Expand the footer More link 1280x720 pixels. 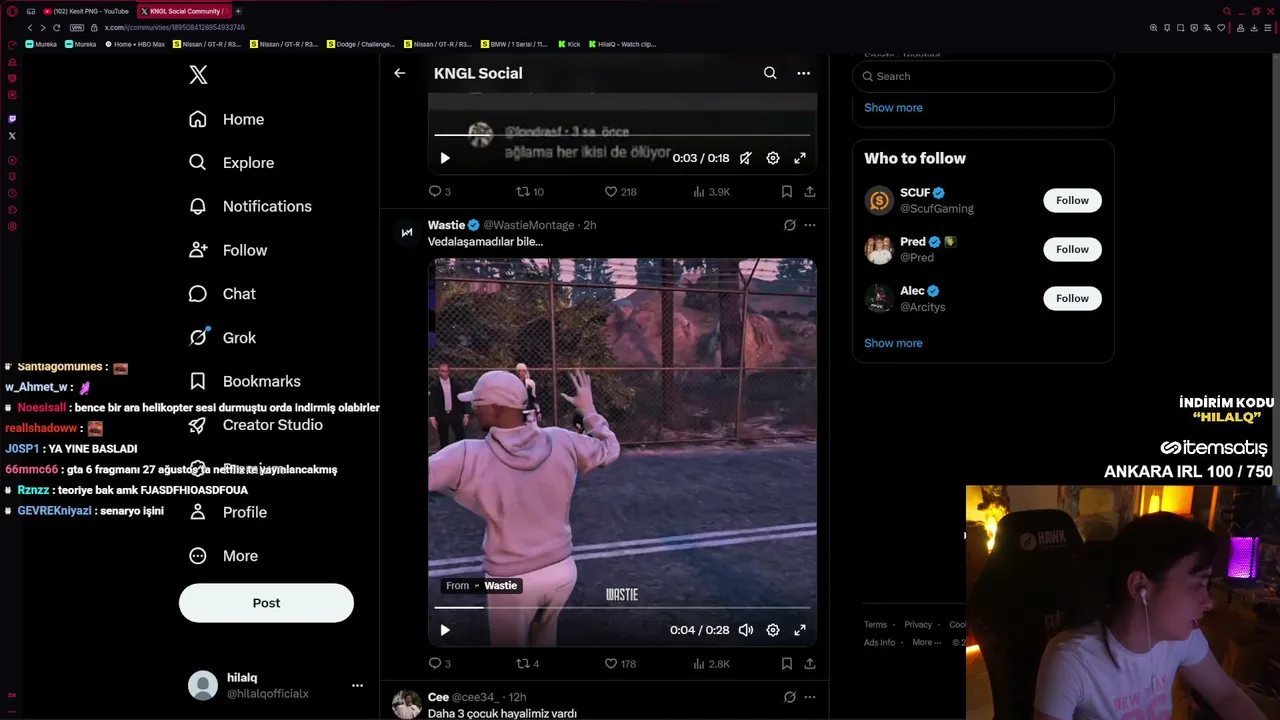click(x=925, y=643)
